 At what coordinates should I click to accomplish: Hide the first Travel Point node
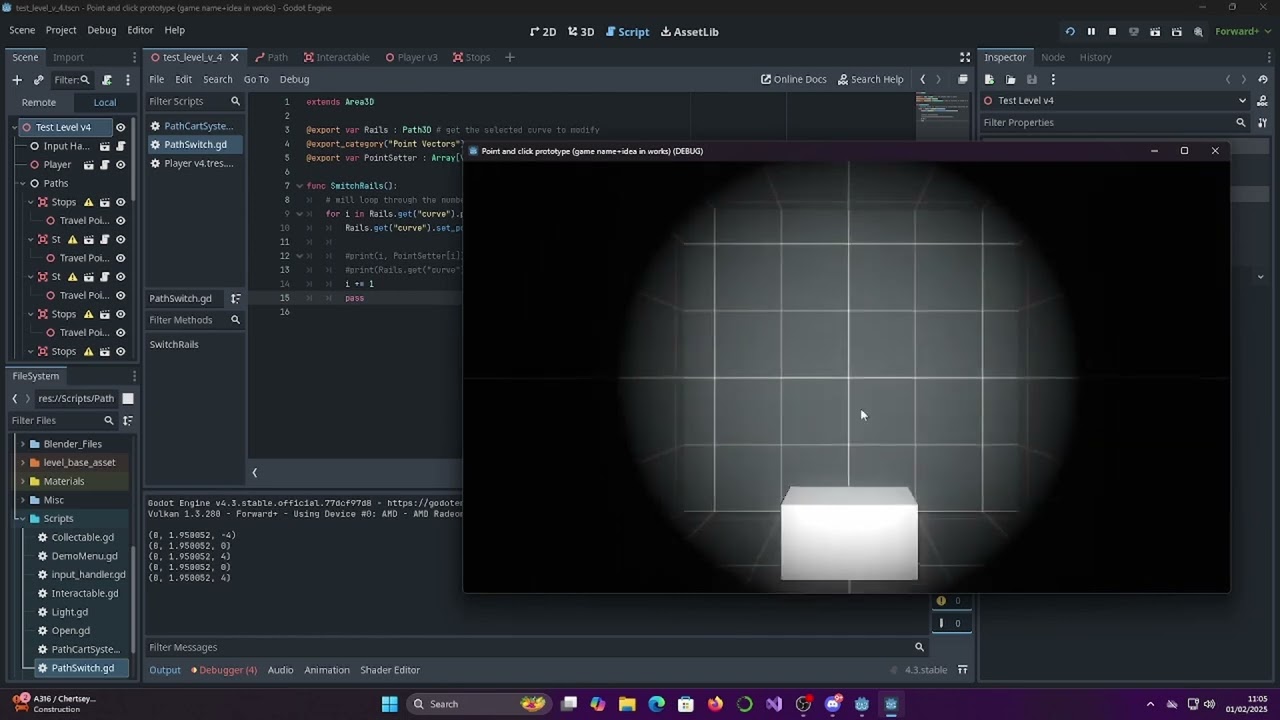click(x=121, y=221)
